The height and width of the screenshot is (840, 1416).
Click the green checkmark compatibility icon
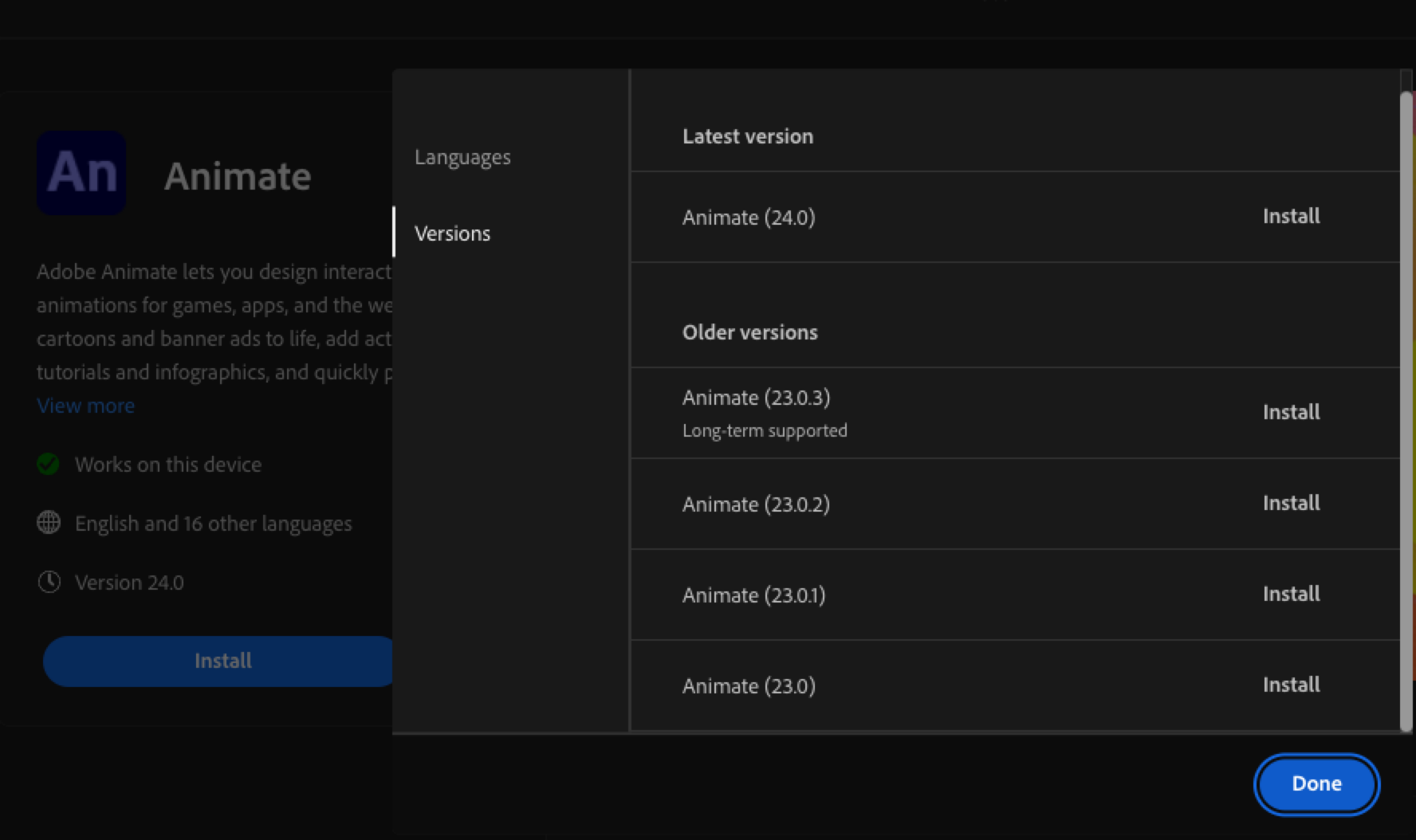(49, 464)
